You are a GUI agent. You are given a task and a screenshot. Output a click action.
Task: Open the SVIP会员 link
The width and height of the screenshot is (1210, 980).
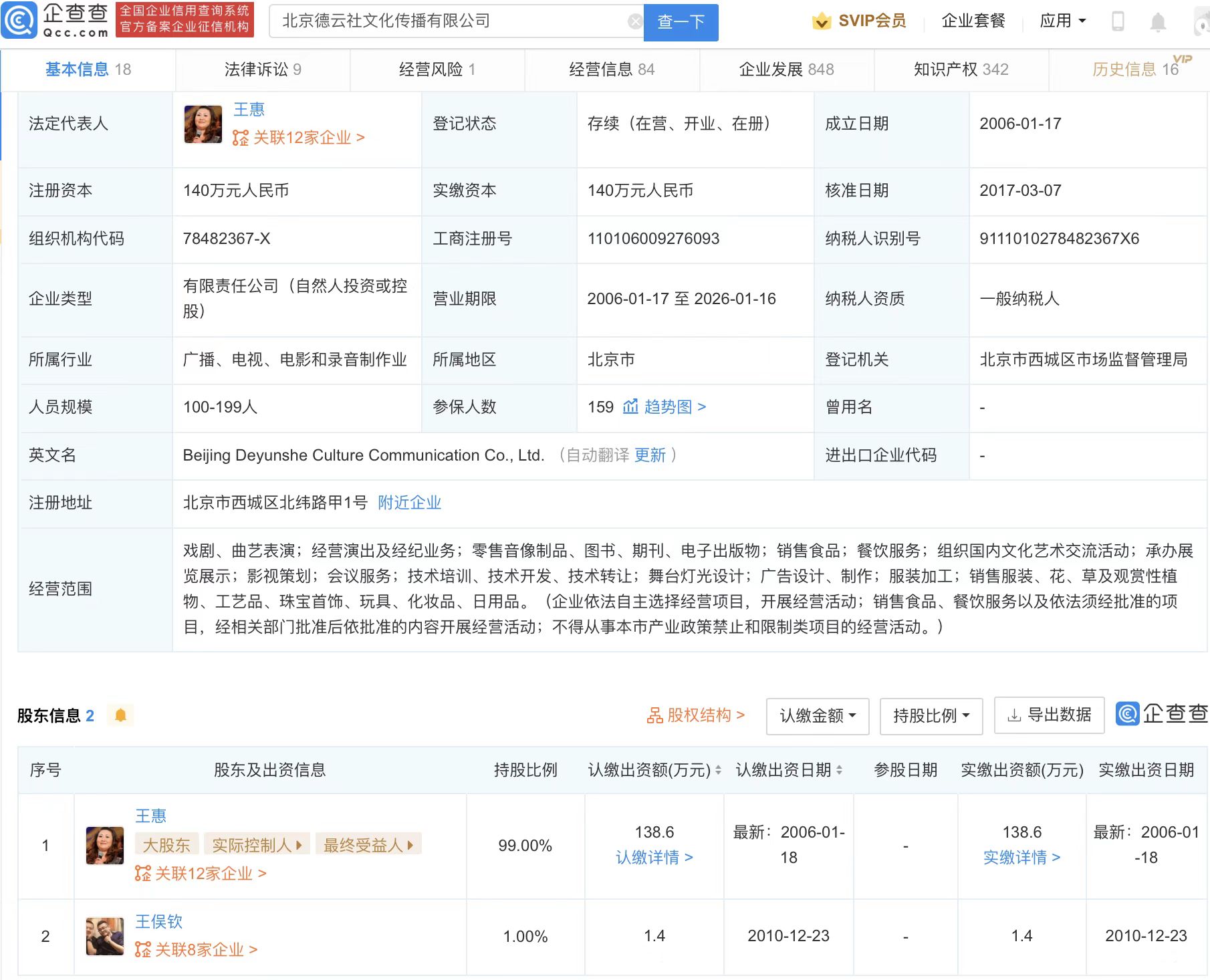pos(872,21)
